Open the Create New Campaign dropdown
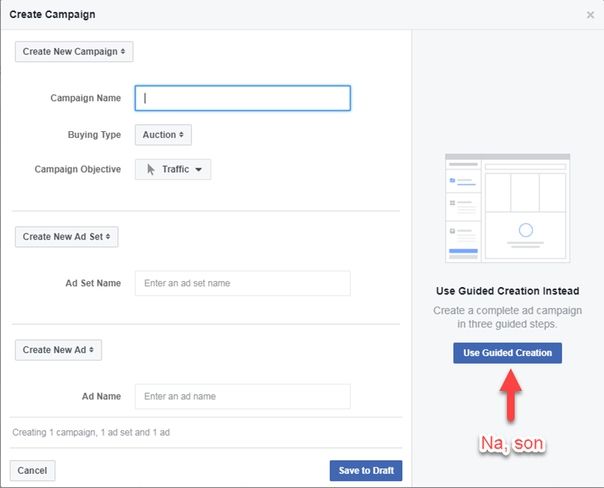Viewport: 604px width, 488px height. (x=74, y=52)
